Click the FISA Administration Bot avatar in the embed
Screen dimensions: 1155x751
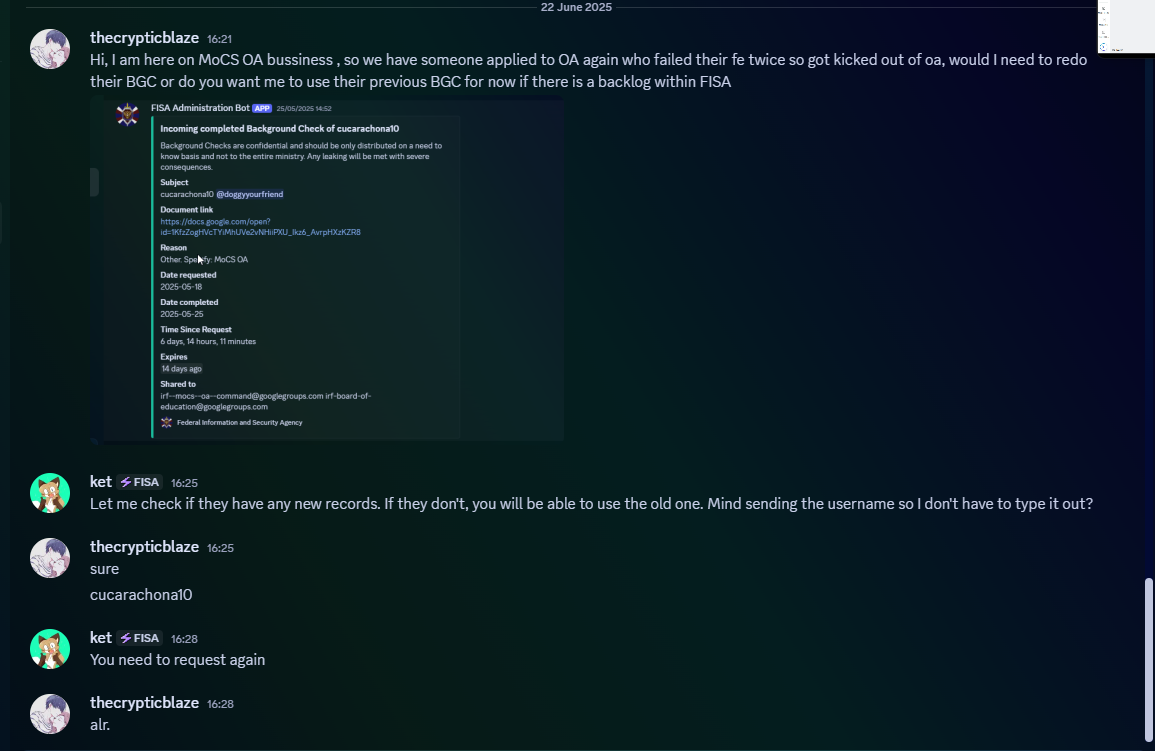pyautogui.click(x=127, y=114)
